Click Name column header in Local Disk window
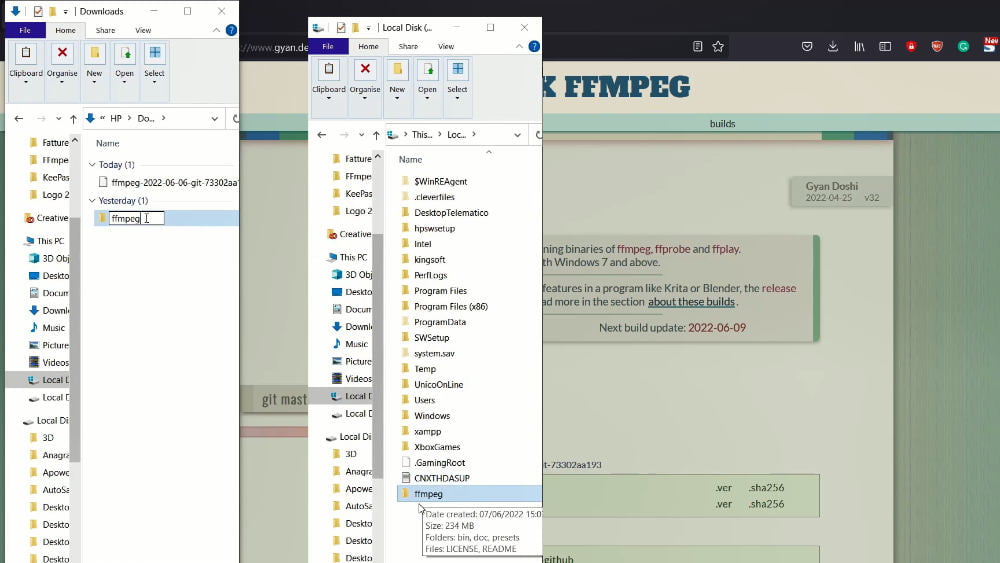Viewport: 1000px width, 563px height. (x=410, y=159)
